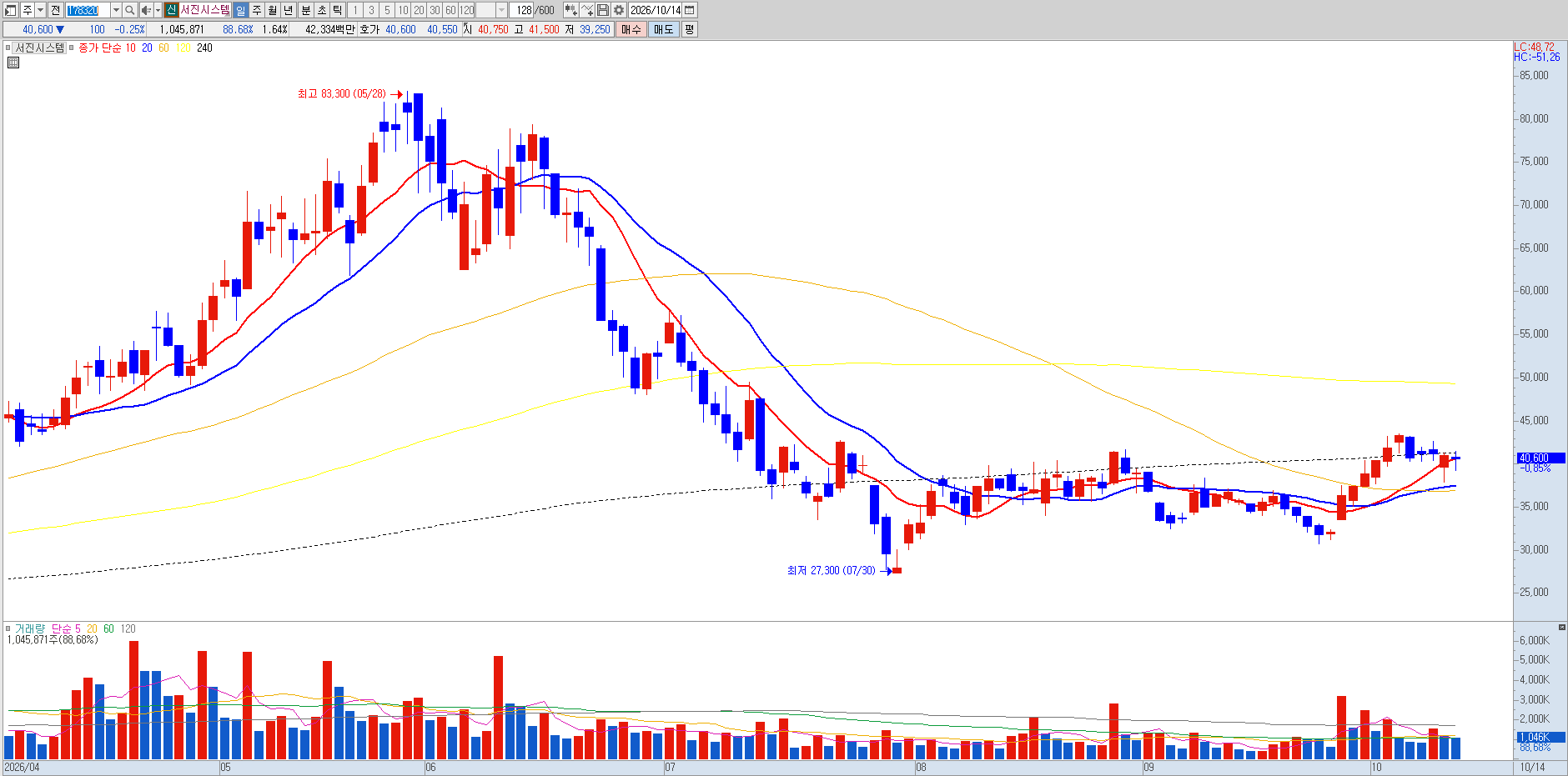The width and height of the screenshot is (1568, 776).
Task: Expand the custom interval dropdown after 120
Action: 501,10
